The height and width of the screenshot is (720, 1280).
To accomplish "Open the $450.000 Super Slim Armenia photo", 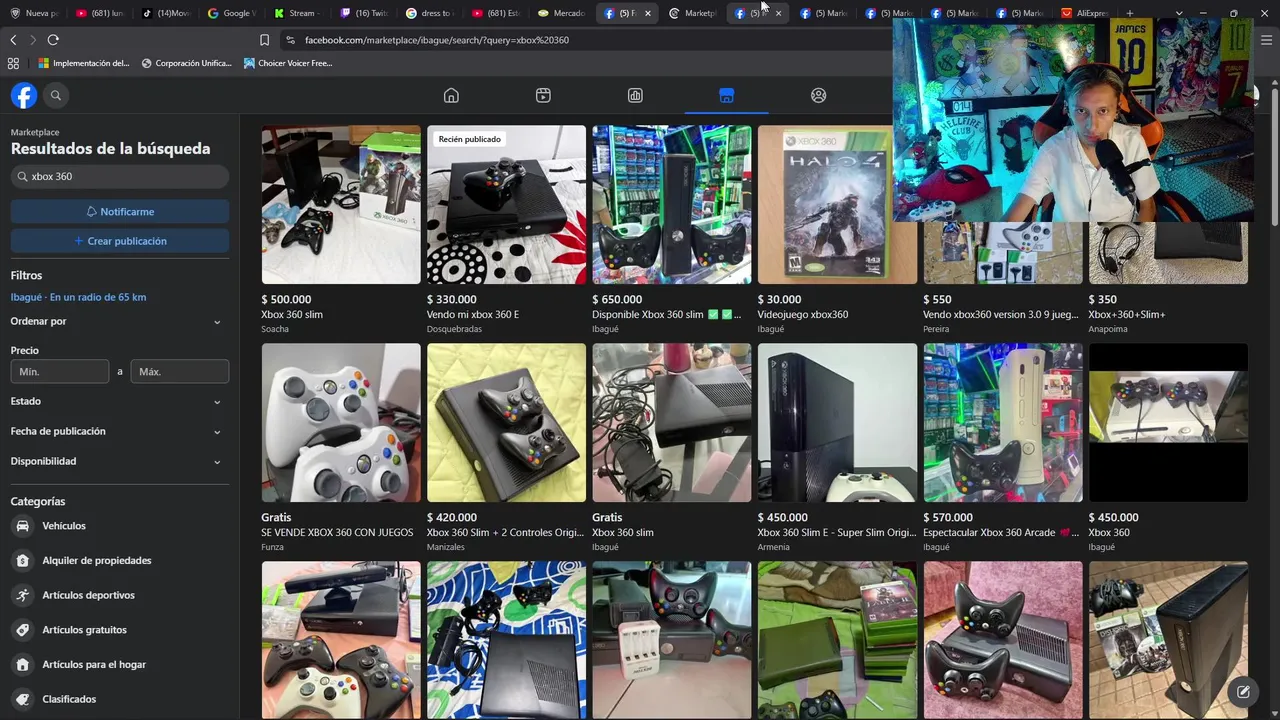I will (x=837, y=422).
